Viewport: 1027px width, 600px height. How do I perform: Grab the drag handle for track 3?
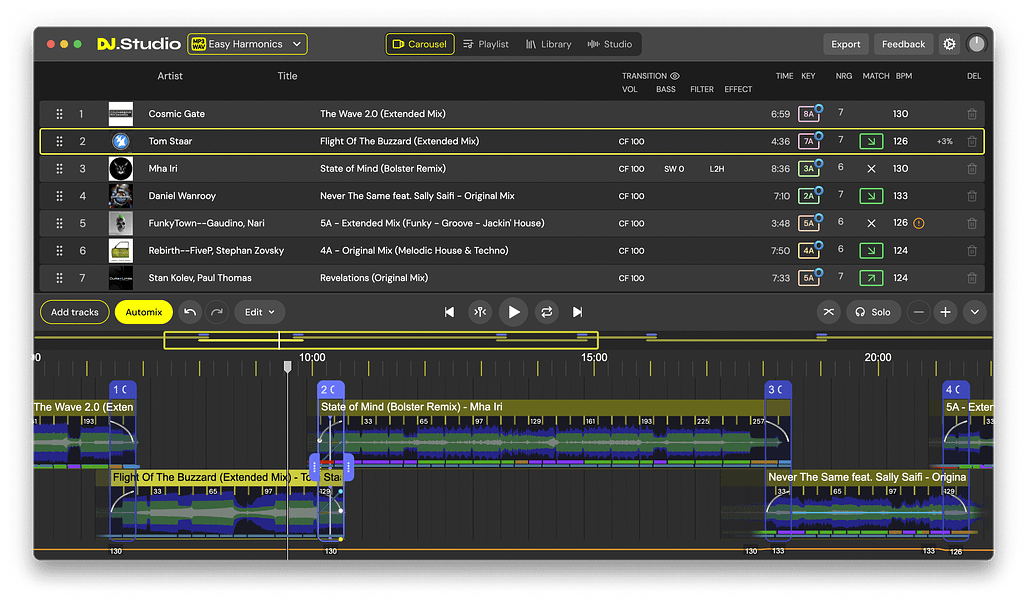[60, 169]
